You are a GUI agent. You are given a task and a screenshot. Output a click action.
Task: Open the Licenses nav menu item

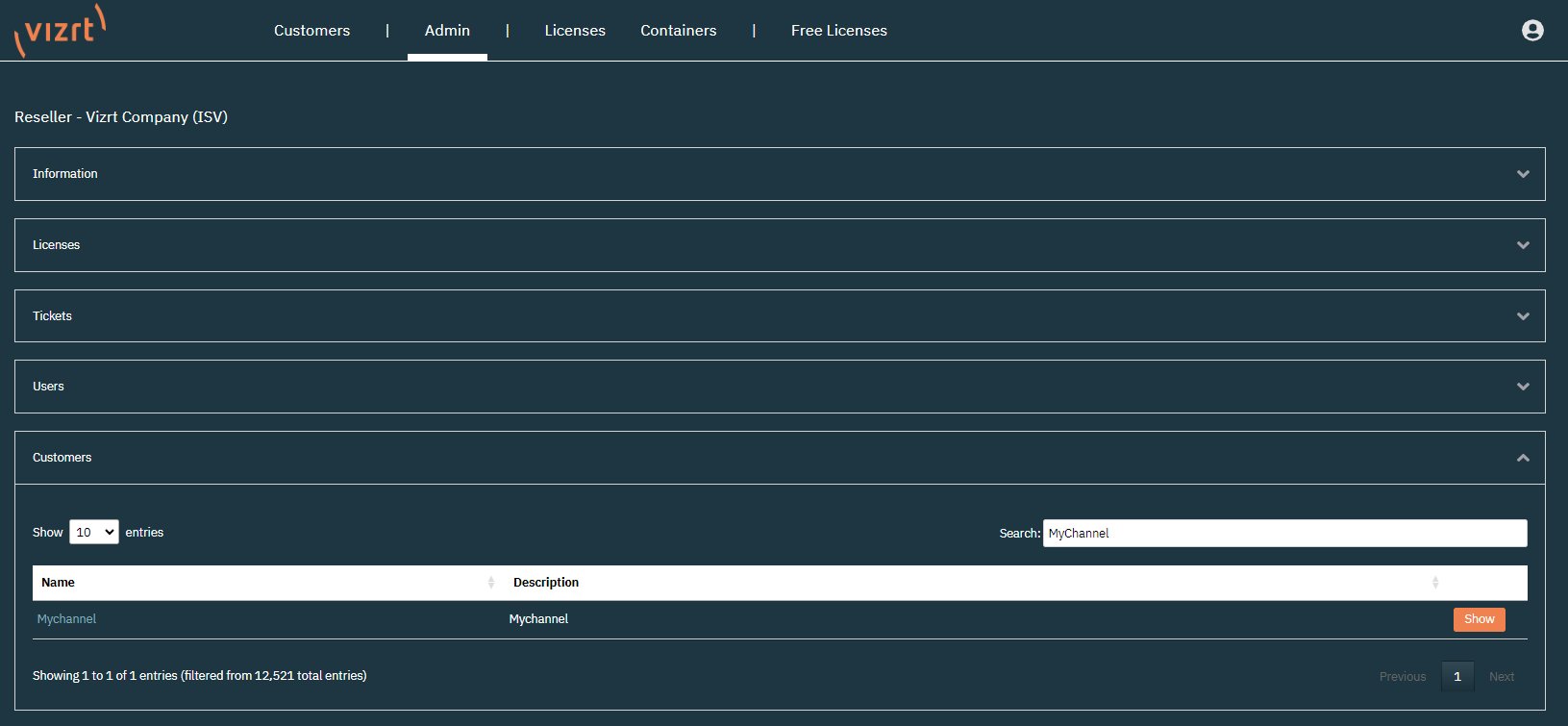point(575,31)
